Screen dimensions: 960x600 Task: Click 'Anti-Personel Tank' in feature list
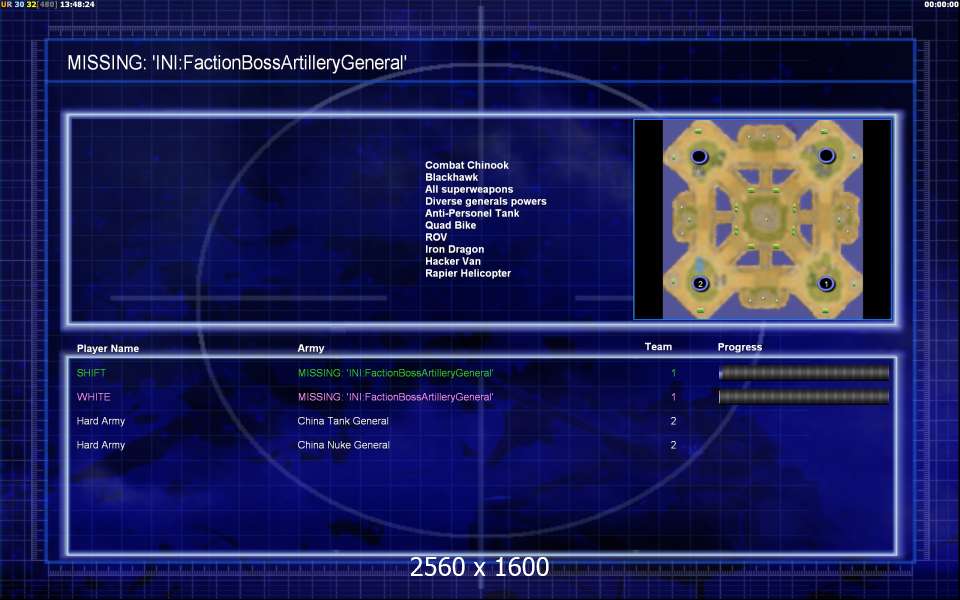[x=472, y=213]
